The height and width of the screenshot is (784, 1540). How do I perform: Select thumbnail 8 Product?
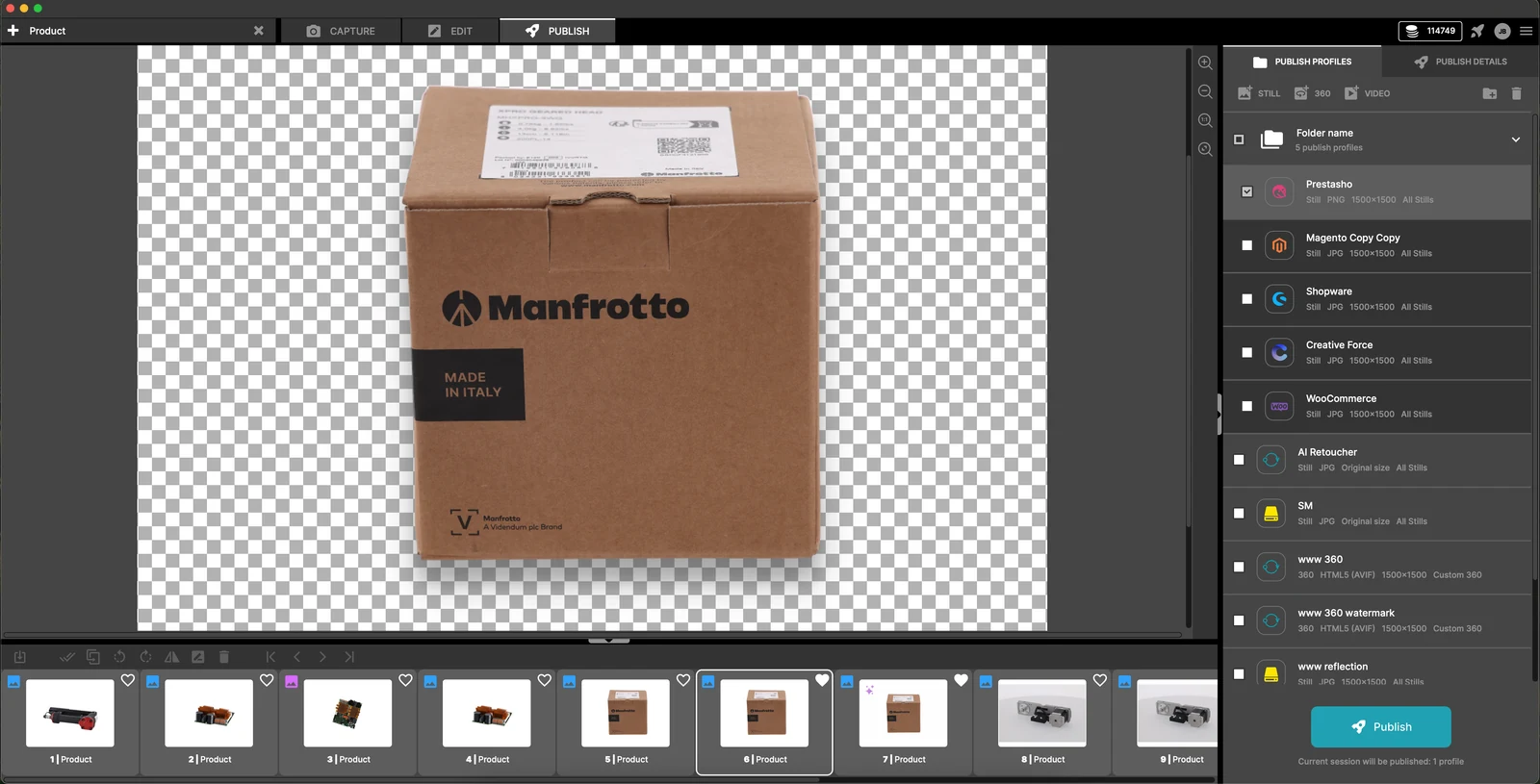[1042, 714]
